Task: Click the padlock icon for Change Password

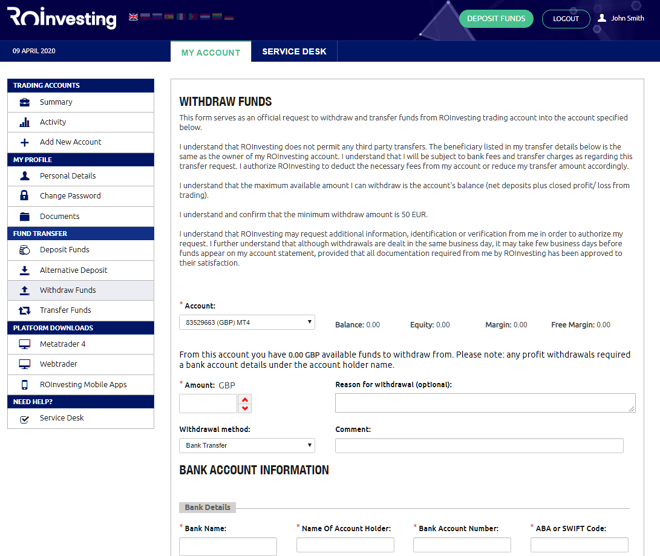Action: coord(24,195)
